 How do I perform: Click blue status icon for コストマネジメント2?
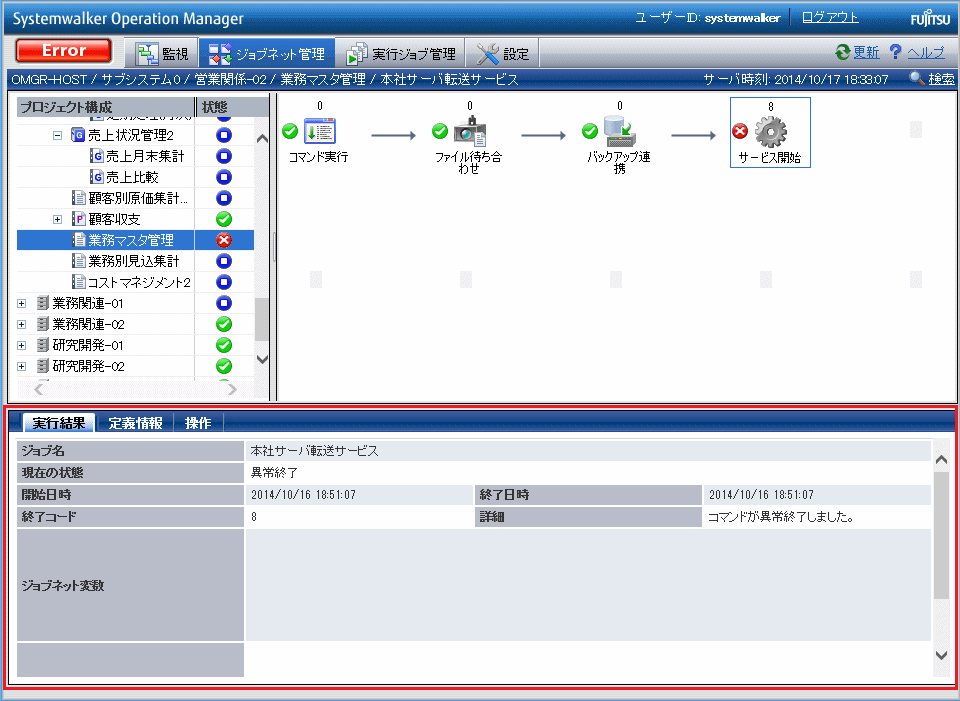tap(224, 282)
